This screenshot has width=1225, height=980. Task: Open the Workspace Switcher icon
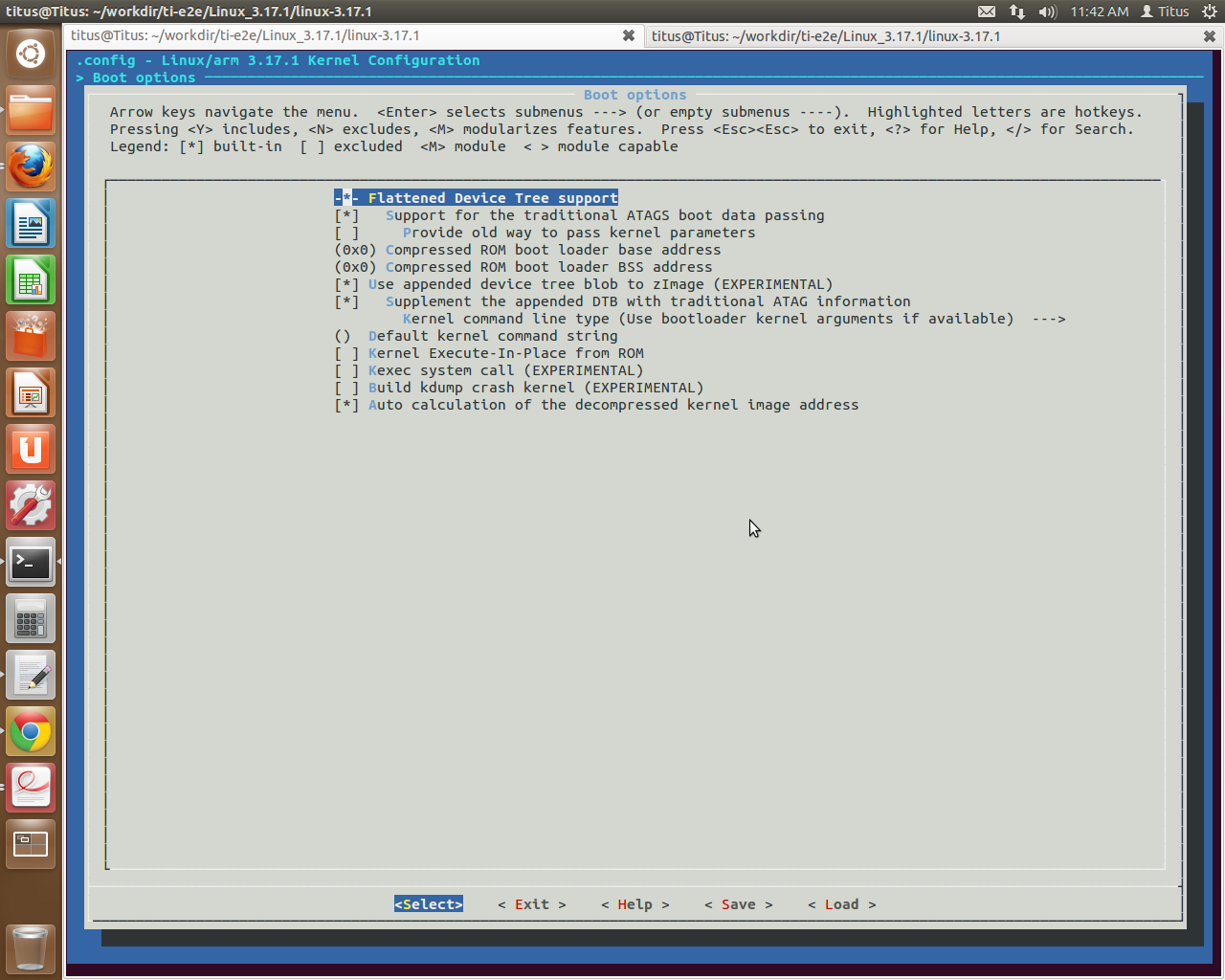click(x=31, y=845)
